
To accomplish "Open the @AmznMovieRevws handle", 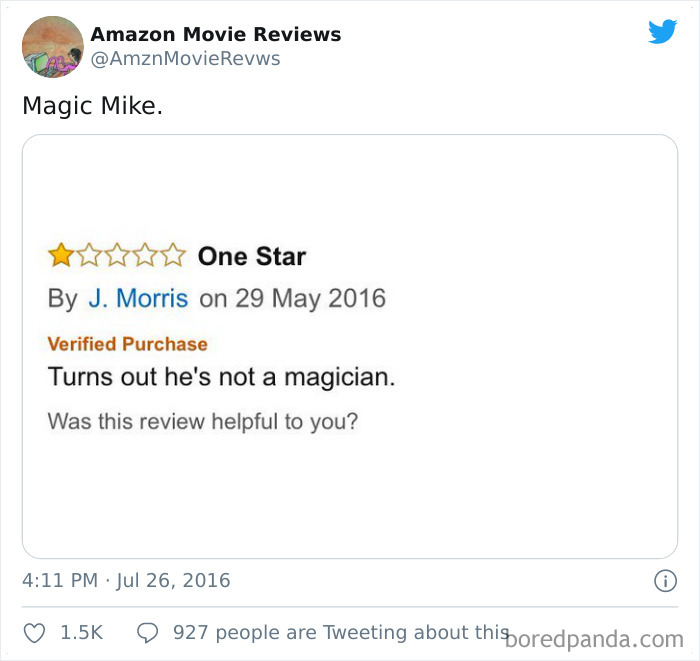I will (x=185, y=58).
